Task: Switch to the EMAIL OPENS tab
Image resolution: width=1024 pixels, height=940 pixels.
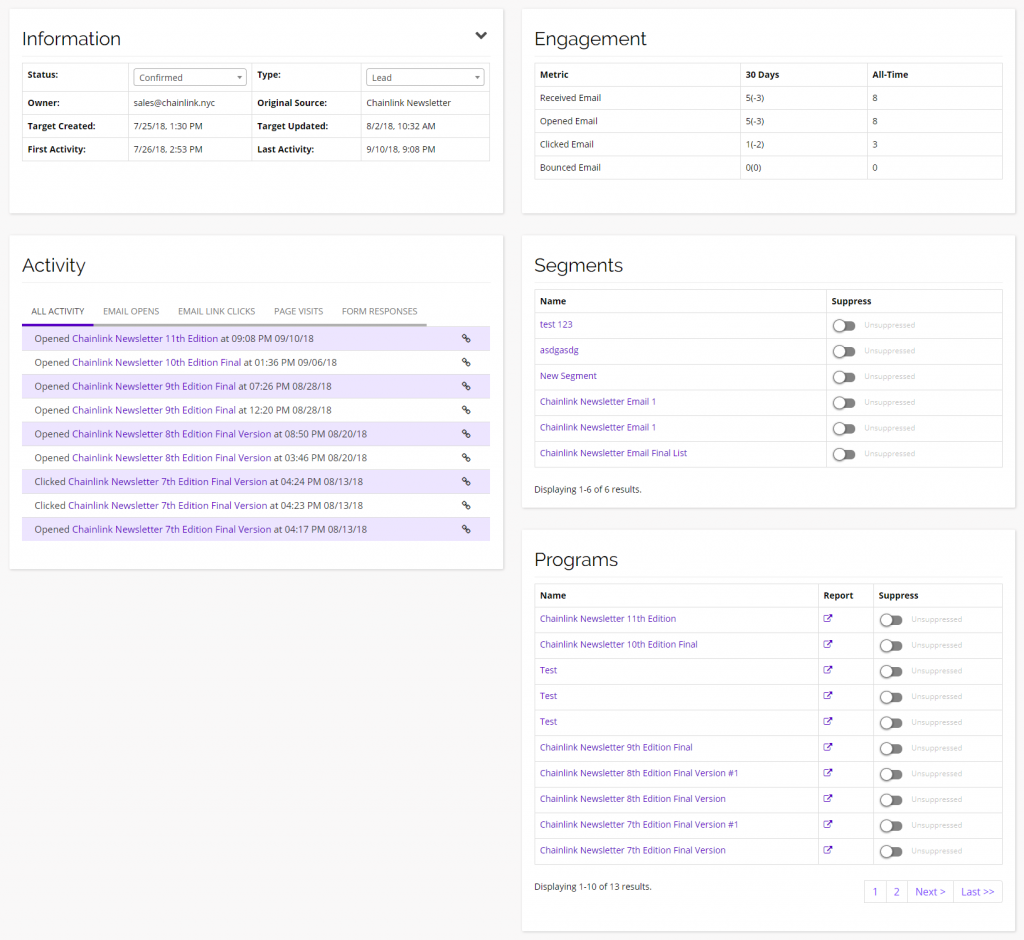Action: [130, 311]
